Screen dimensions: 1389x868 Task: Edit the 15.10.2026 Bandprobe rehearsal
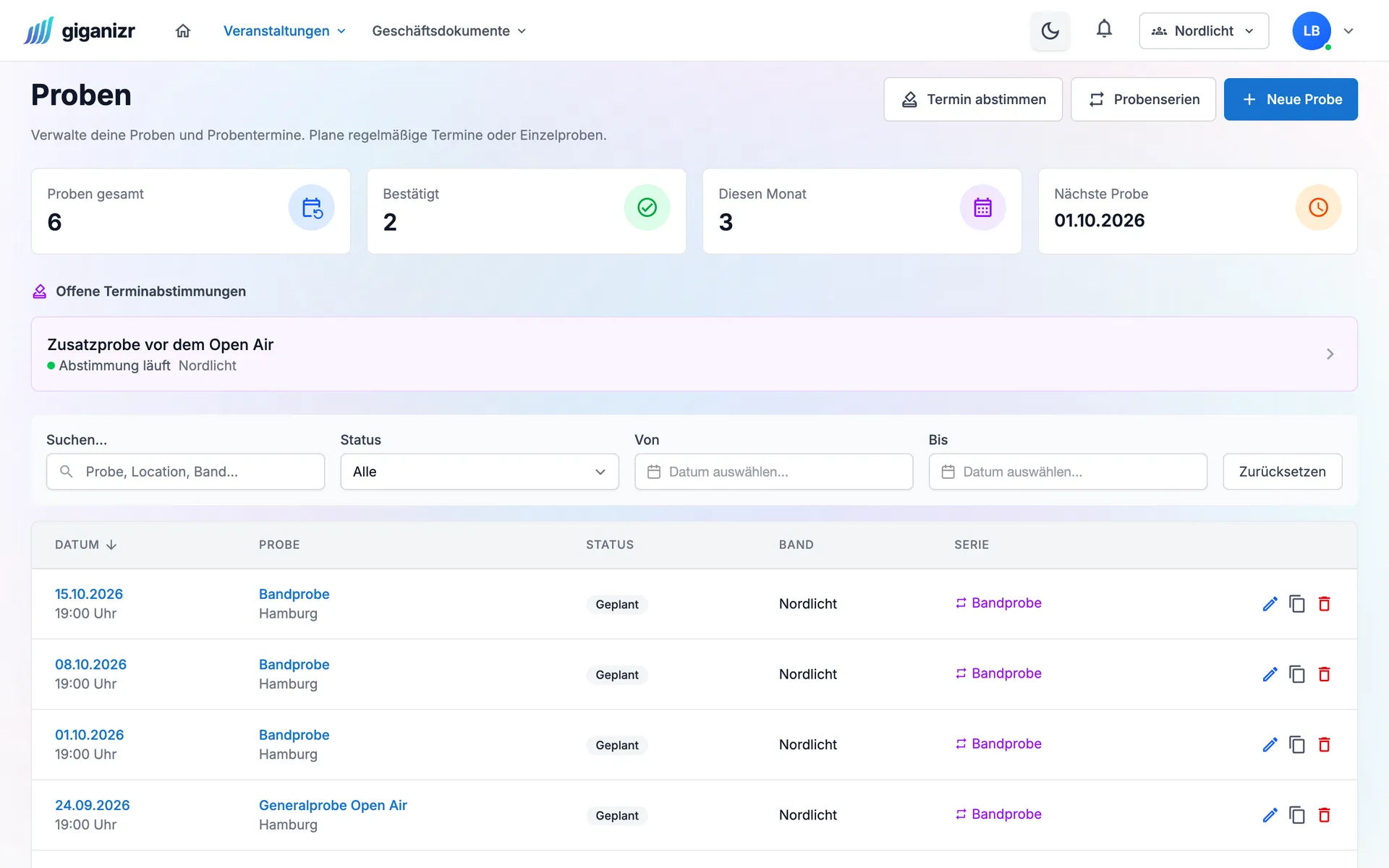click(1270, 604)
